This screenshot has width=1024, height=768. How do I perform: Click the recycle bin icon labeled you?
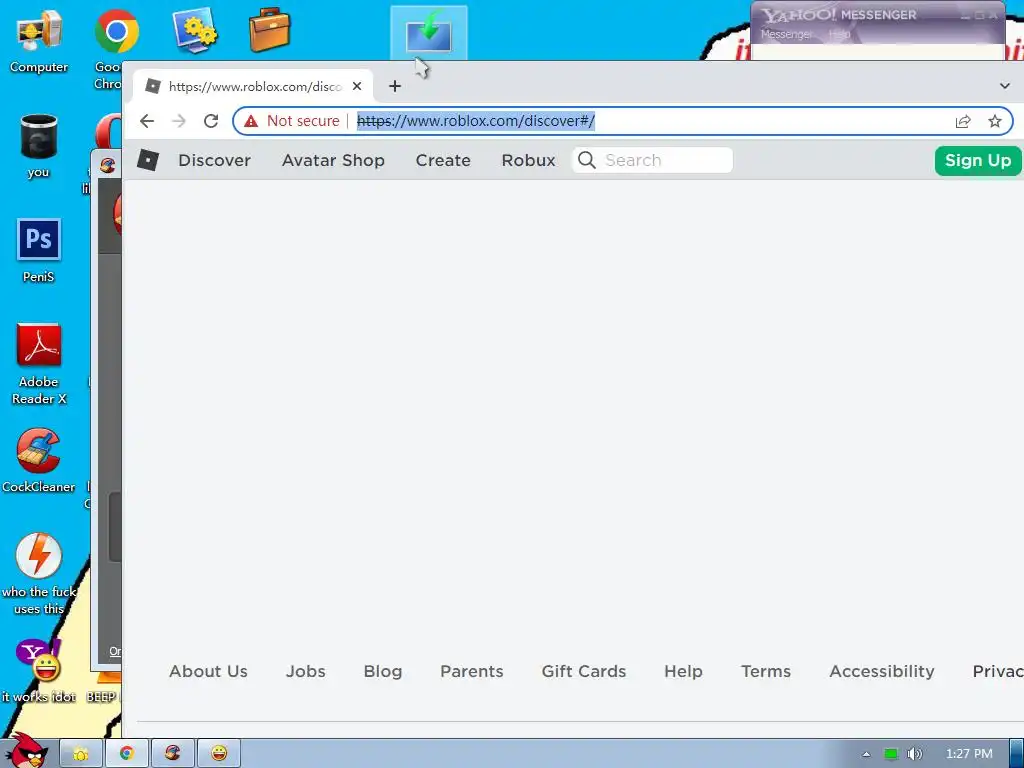39,145
